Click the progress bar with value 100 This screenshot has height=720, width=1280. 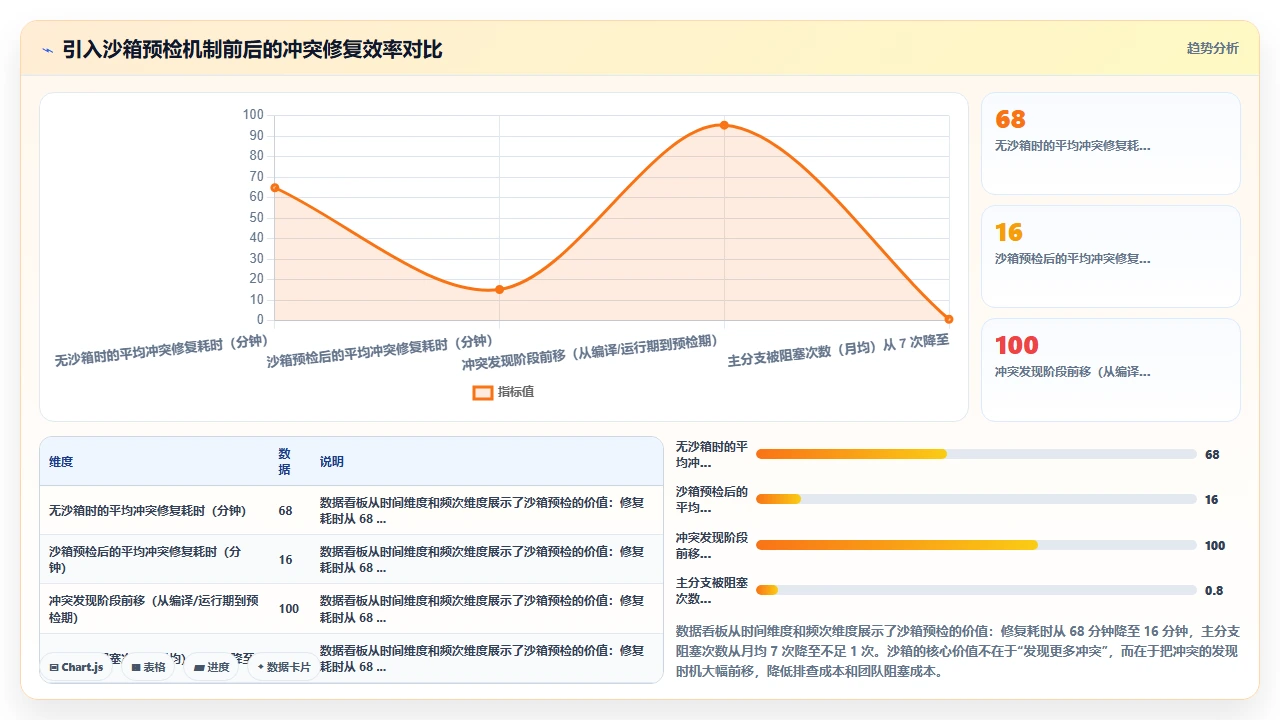pos(976,545)
